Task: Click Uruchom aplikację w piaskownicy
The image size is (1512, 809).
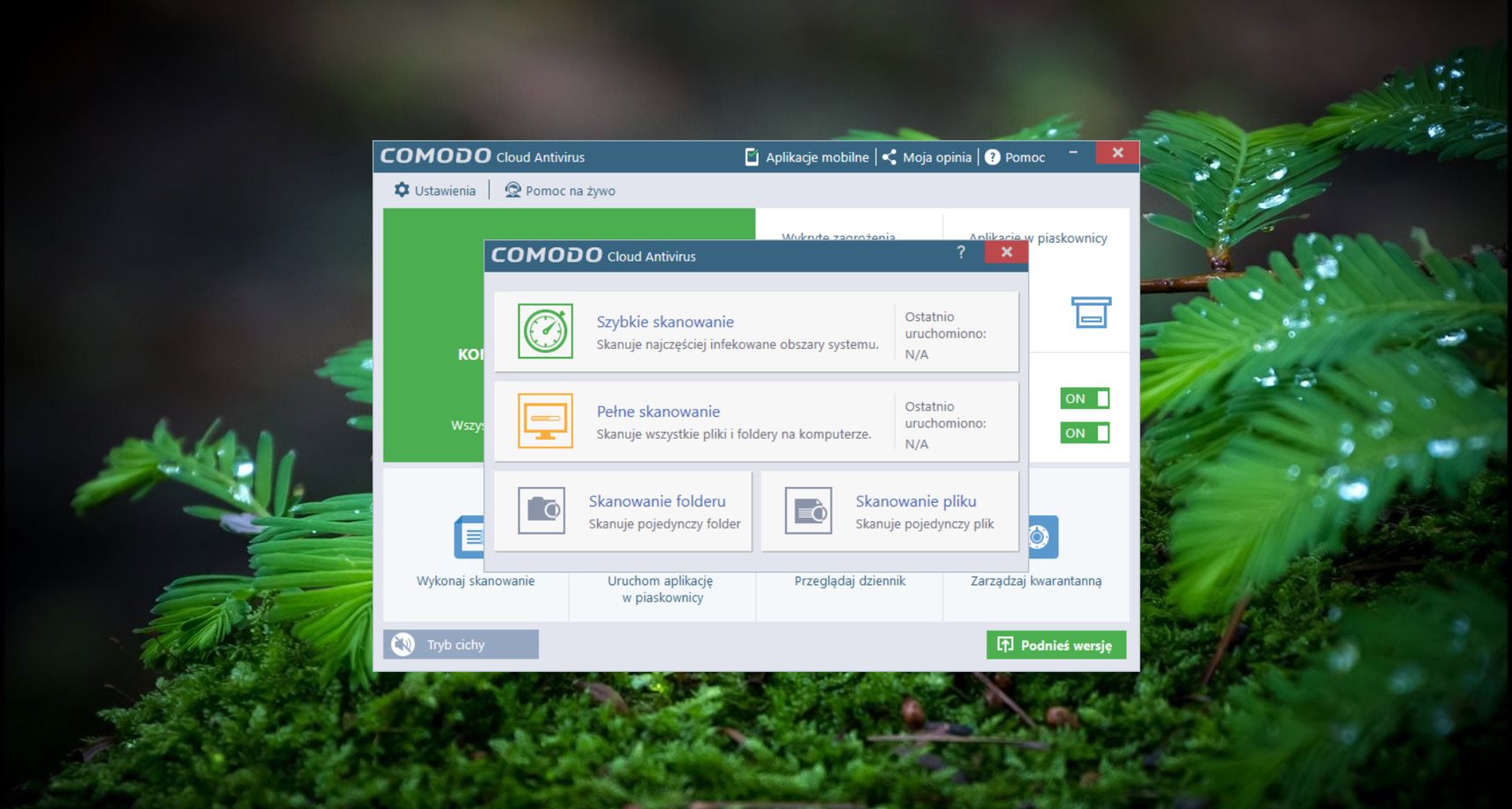Action: tap(661, 589)
